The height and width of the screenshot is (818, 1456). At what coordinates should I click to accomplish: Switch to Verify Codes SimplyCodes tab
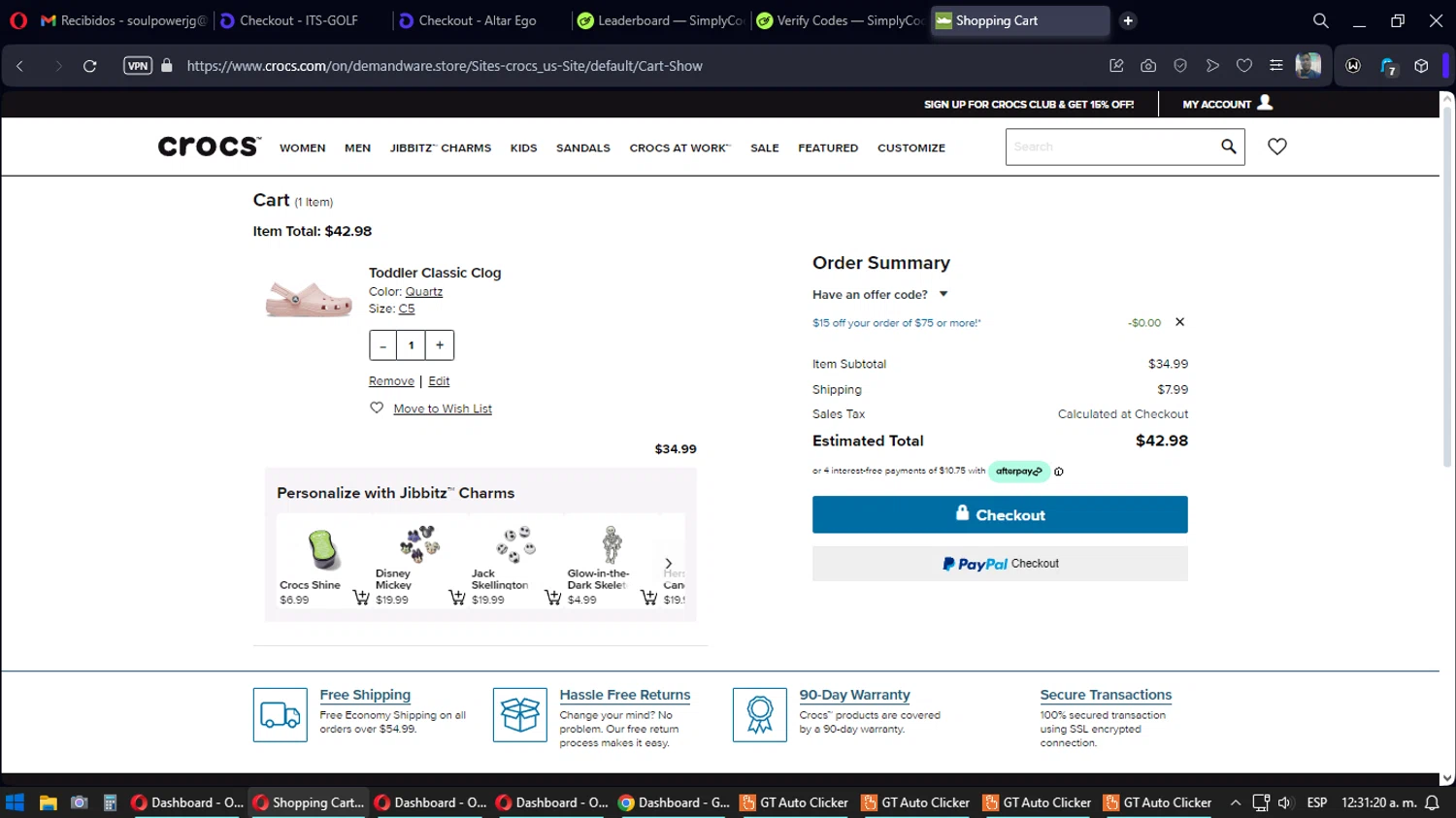840,20
